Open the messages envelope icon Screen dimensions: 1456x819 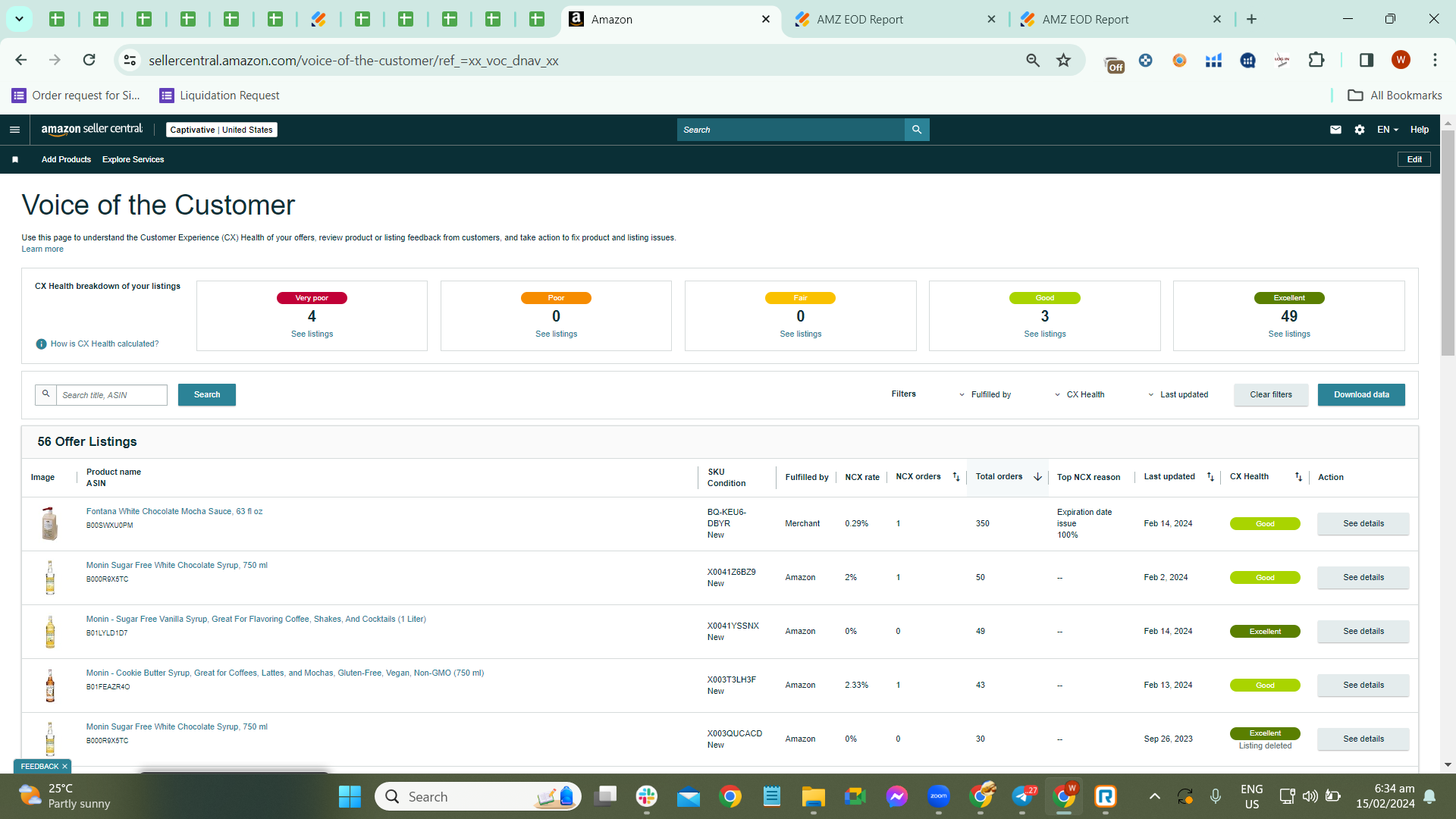coord(1335,130)
